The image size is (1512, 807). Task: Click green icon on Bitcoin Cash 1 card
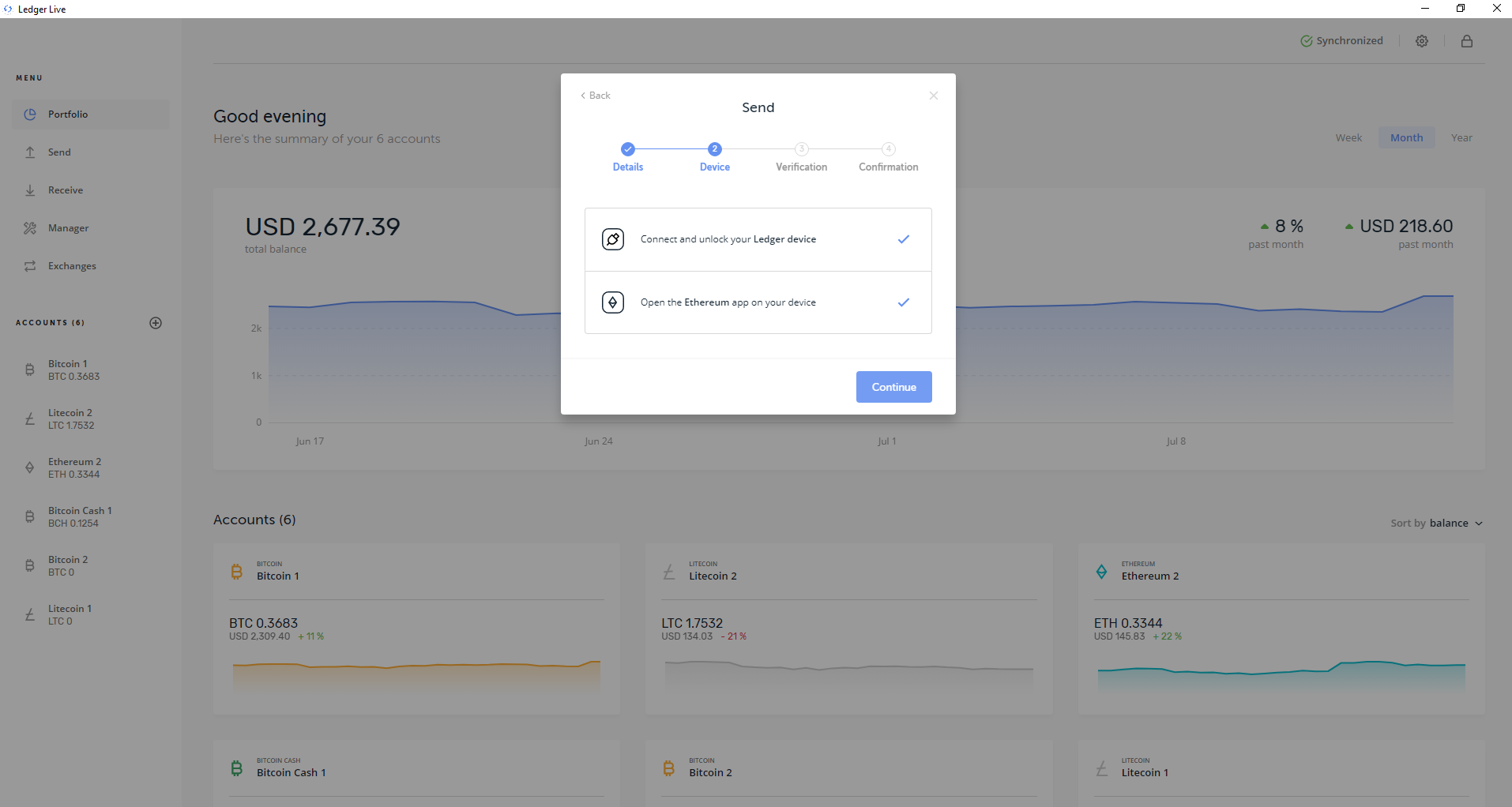click(x=236, y=768)
